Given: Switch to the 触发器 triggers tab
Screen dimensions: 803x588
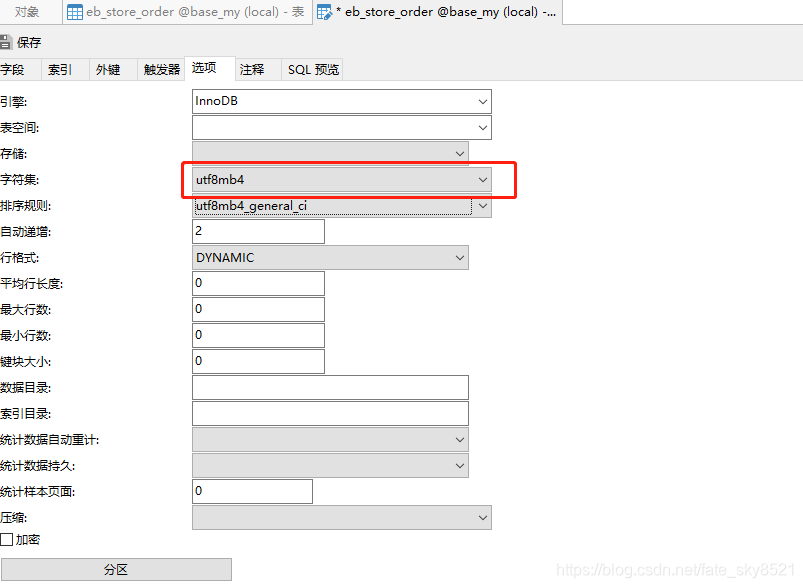Looking at the screenshot, I should tap(162, 70).
